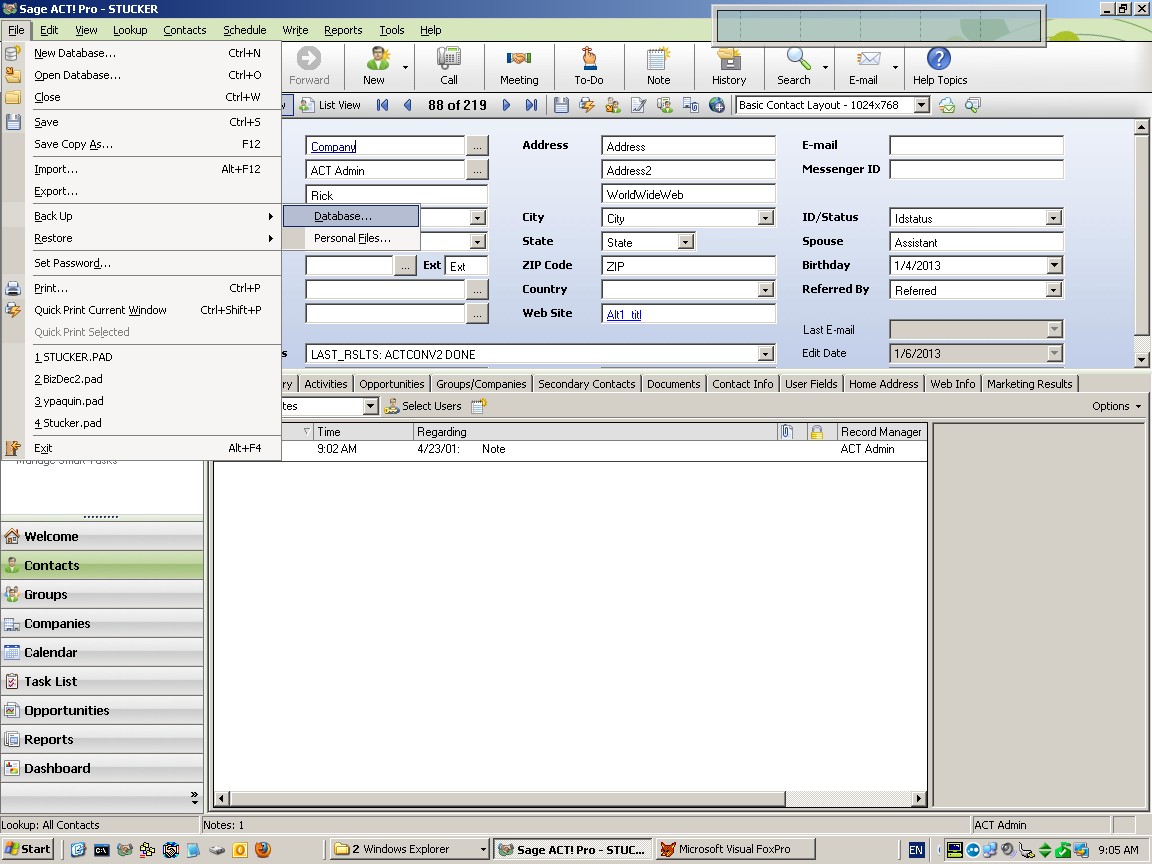The image size is (1152, 864).
Task: Open the Contacts menu in menu bar
Action: 184,30
